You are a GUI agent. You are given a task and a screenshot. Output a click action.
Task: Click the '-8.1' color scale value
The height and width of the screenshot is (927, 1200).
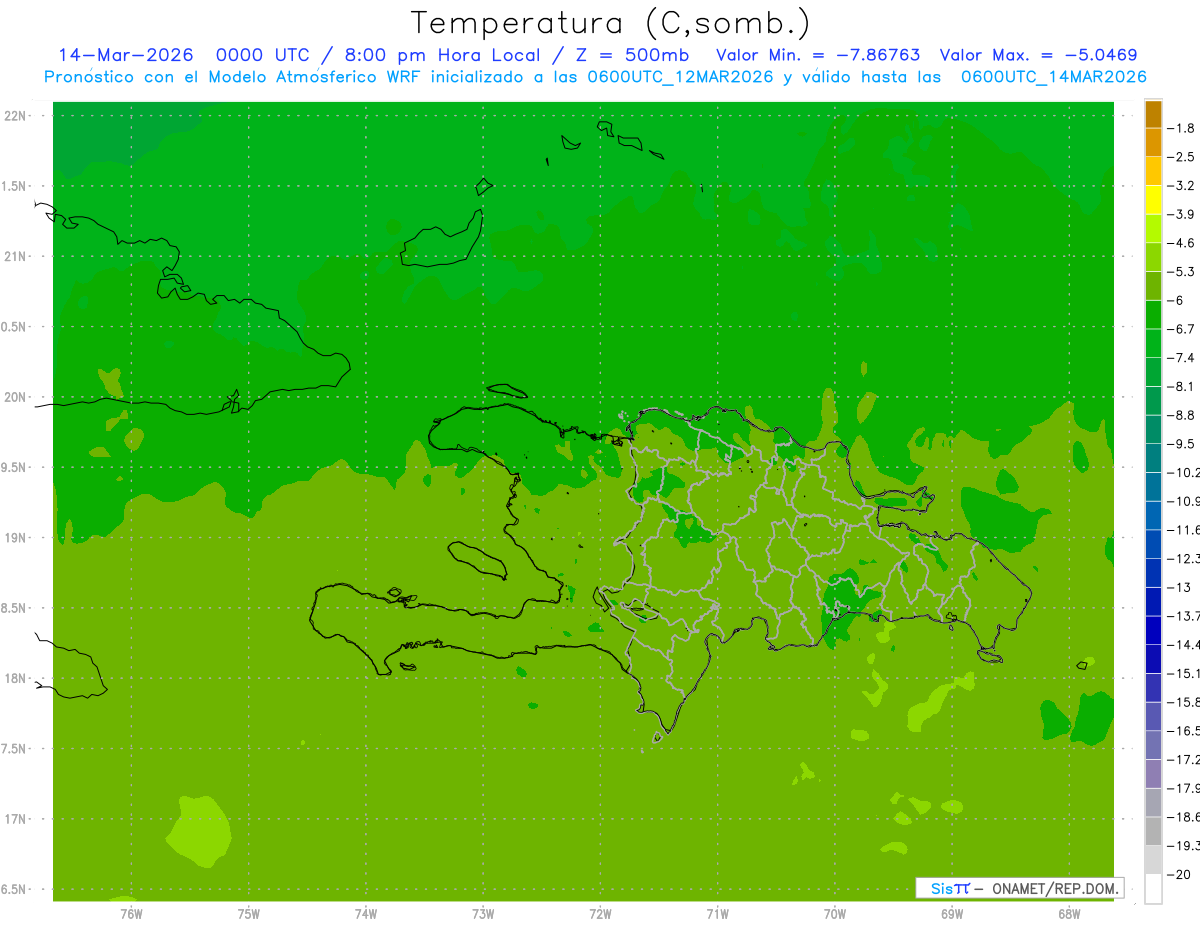pos(1181,386)
